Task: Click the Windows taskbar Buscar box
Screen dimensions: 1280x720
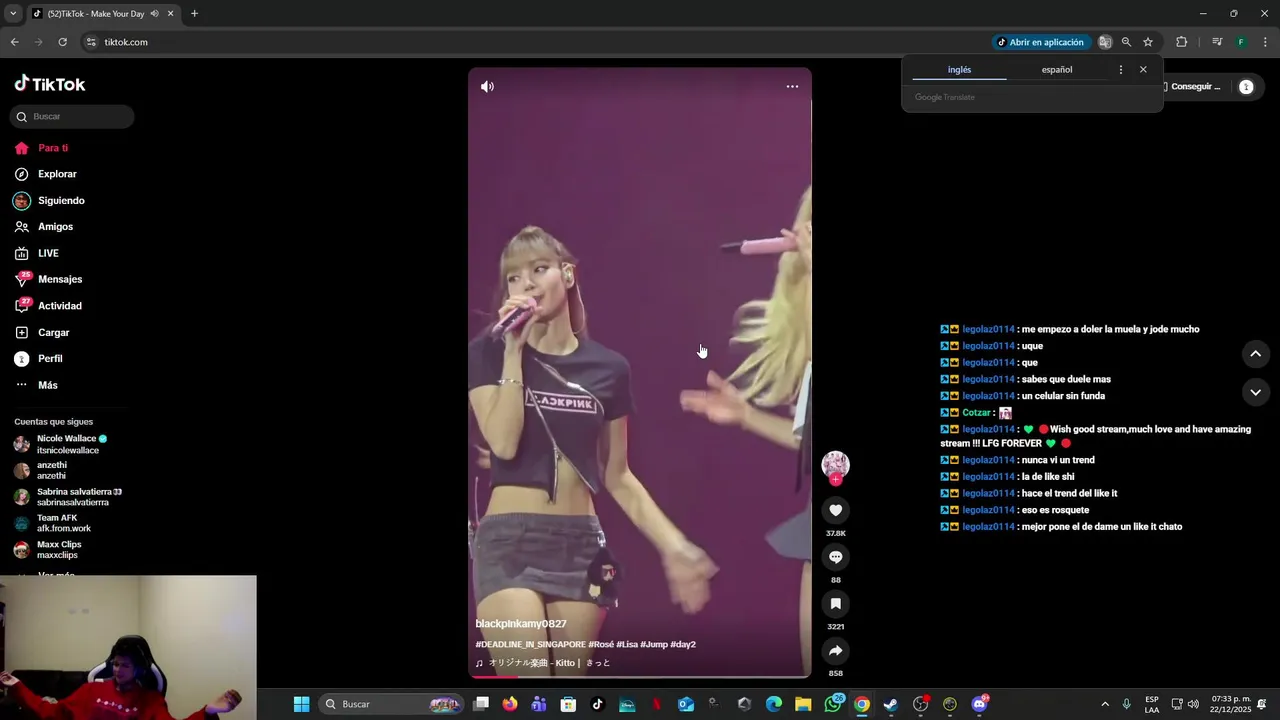Action: (391, 704)
